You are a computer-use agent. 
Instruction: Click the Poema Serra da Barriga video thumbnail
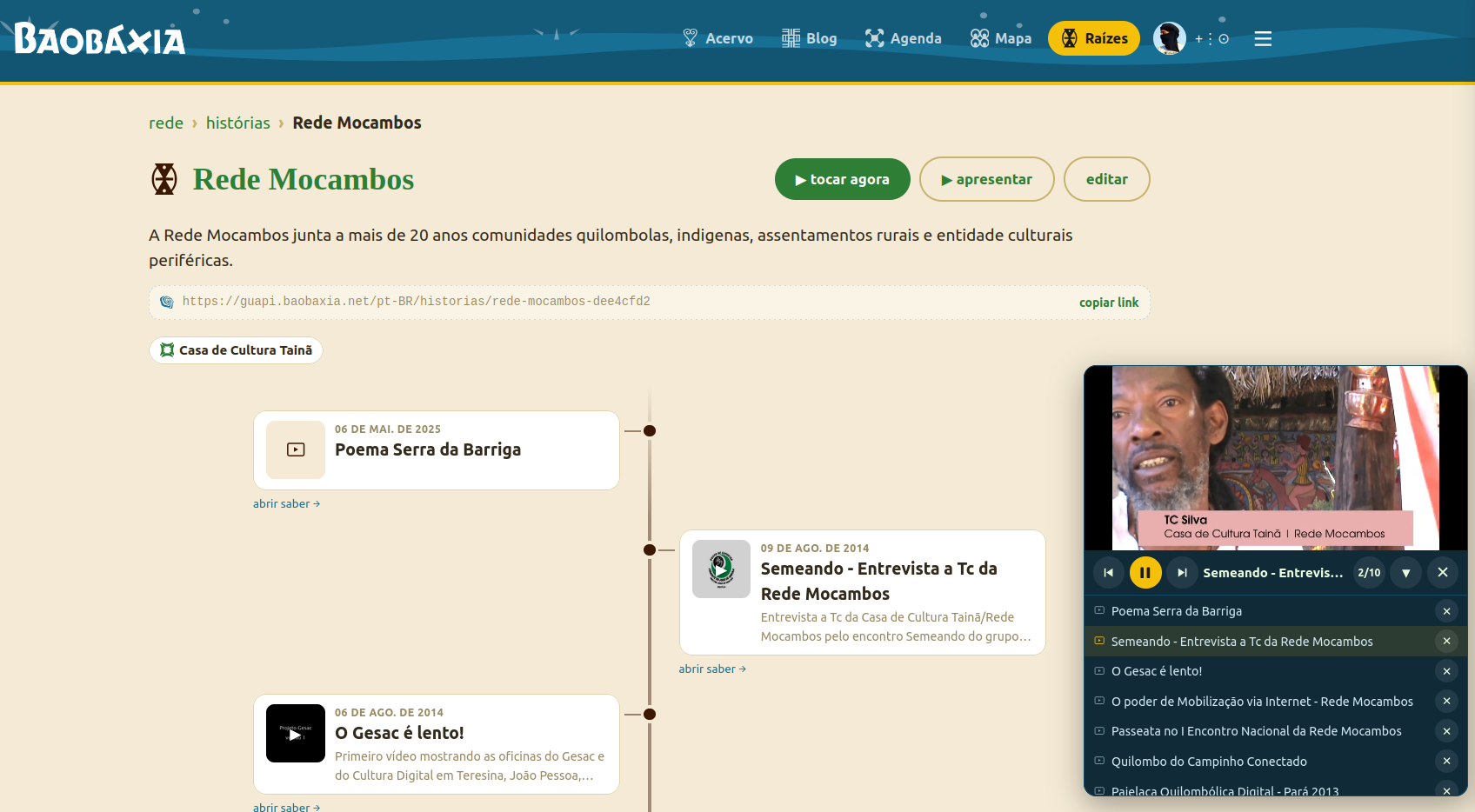click(296, 449)
